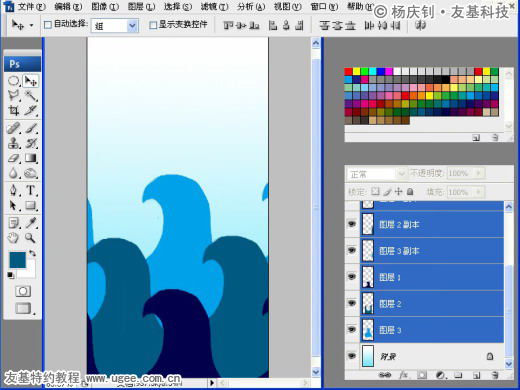The image size is (520, 390).
Task: Create new layer group icon
Action: (458, 375)
